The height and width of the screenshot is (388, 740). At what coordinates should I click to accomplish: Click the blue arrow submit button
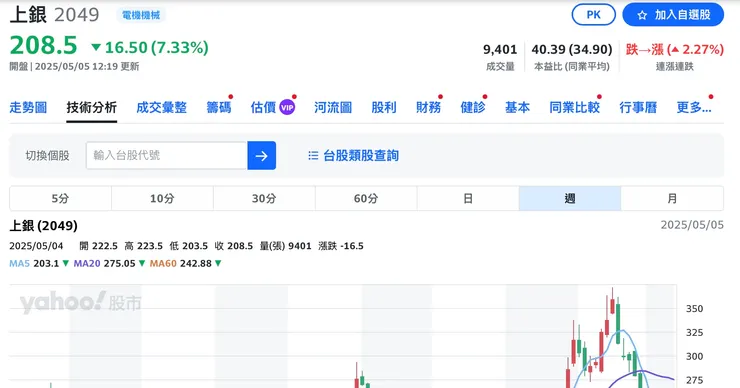click(261, 155)
